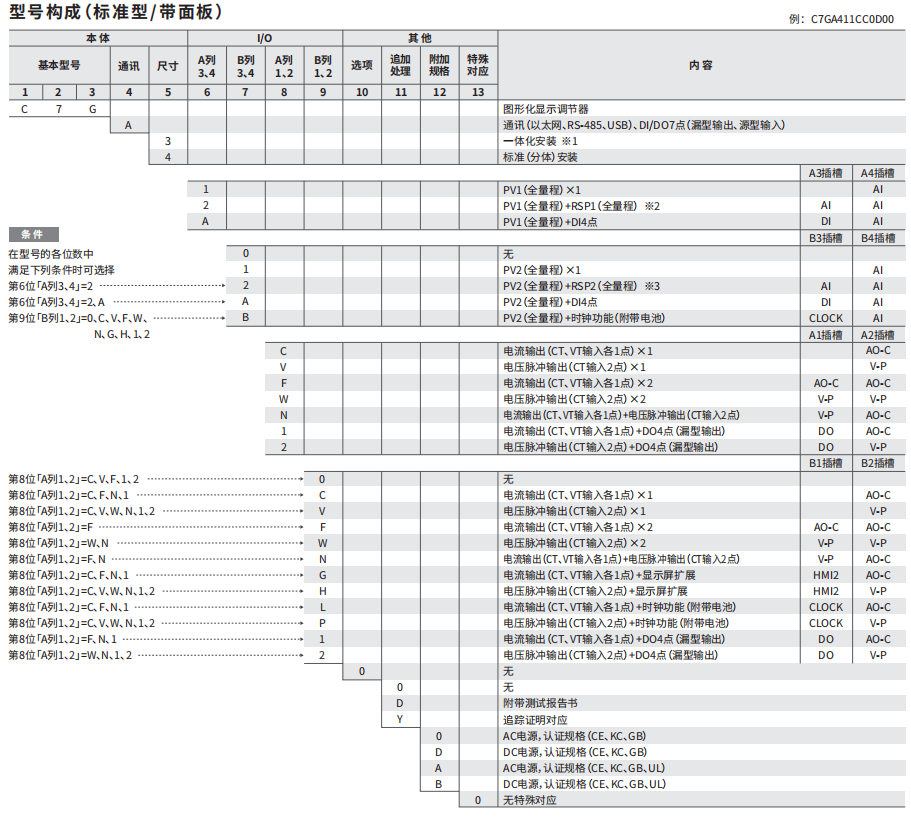Select the PV2(全量程)+时钟功能(附带电池) entry
This screenshot has width=911, height=819.
[x=584, y=318]
